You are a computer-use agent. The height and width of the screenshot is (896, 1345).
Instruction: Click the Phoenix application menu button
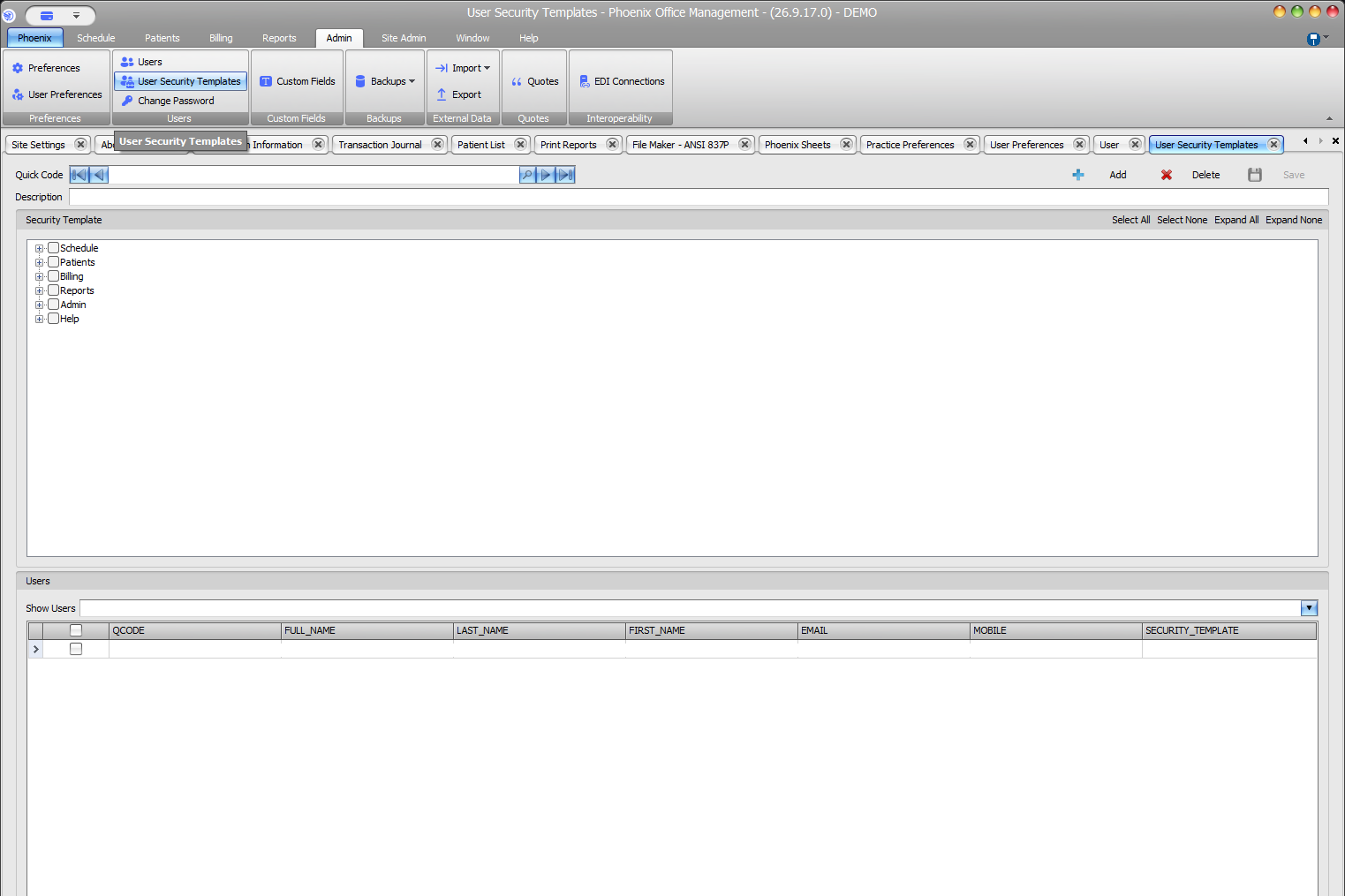pyautogui.click(x=35, y=38)
